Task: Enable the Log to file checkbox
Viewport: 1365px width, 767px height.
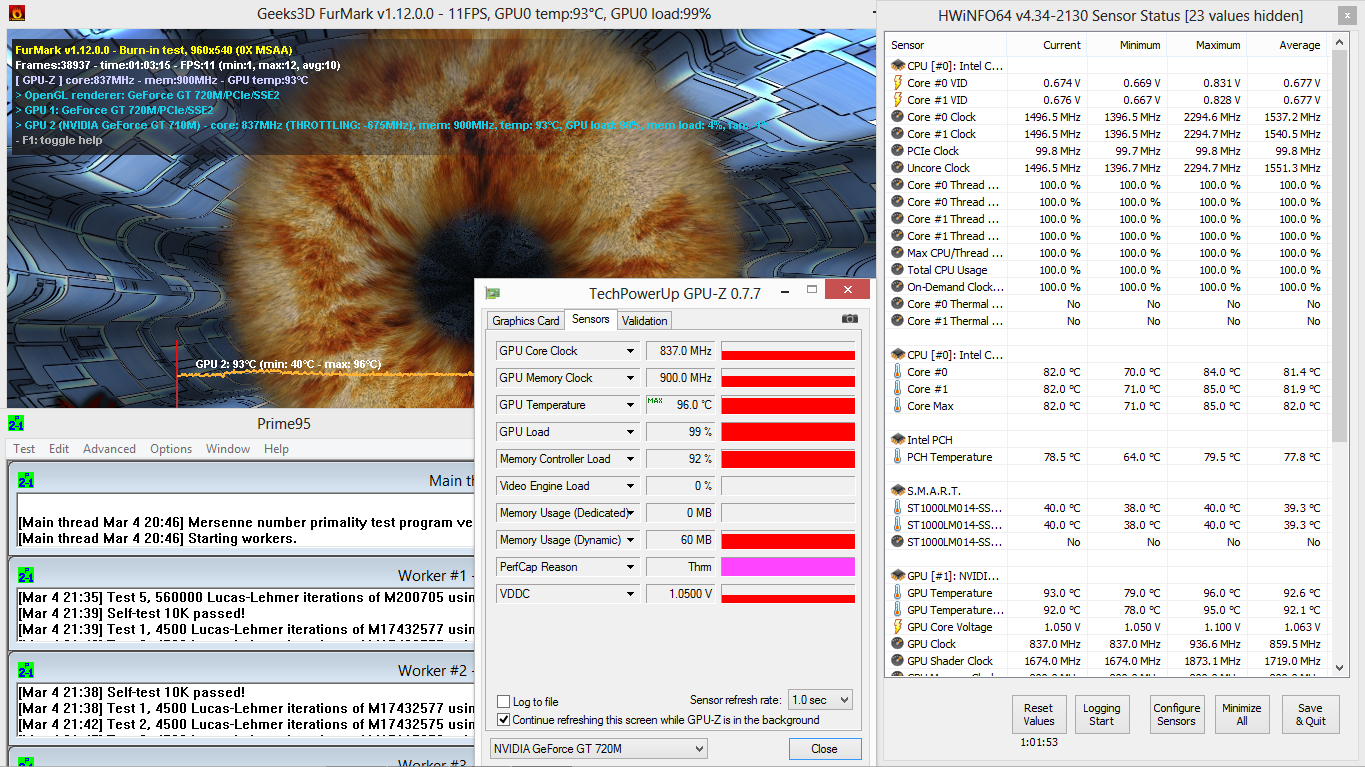Action: click(x=504, y=702)
